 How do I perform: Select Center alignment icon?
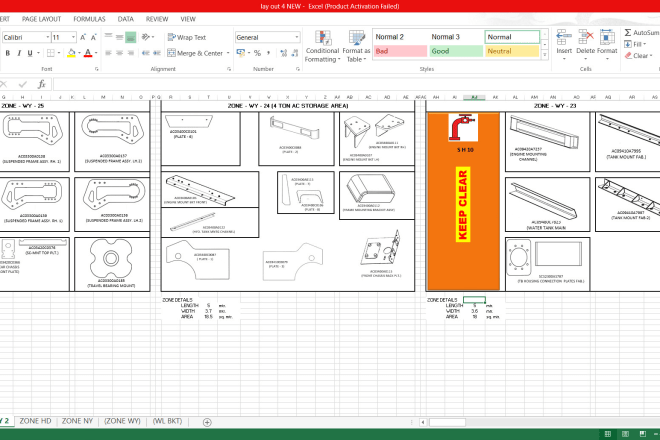(120, 53)
